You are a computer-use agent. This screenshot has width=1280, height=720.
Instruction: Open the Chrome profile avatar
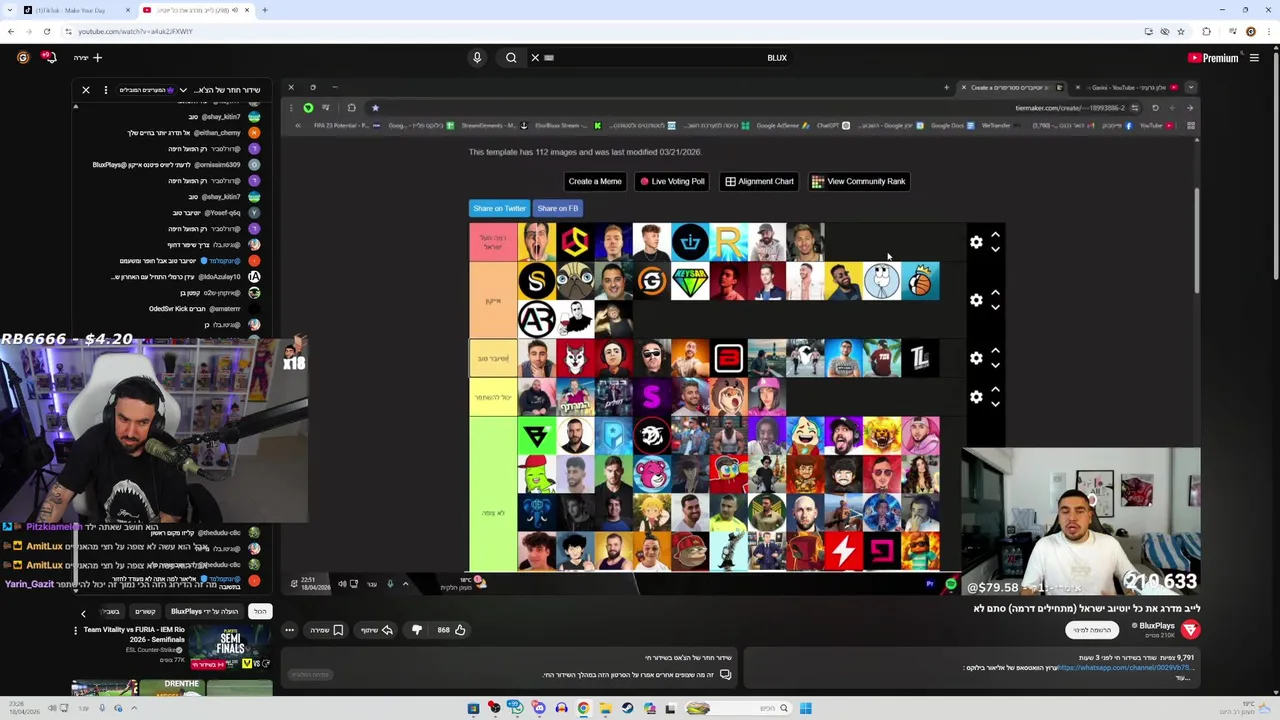(x=1250, y=31)
